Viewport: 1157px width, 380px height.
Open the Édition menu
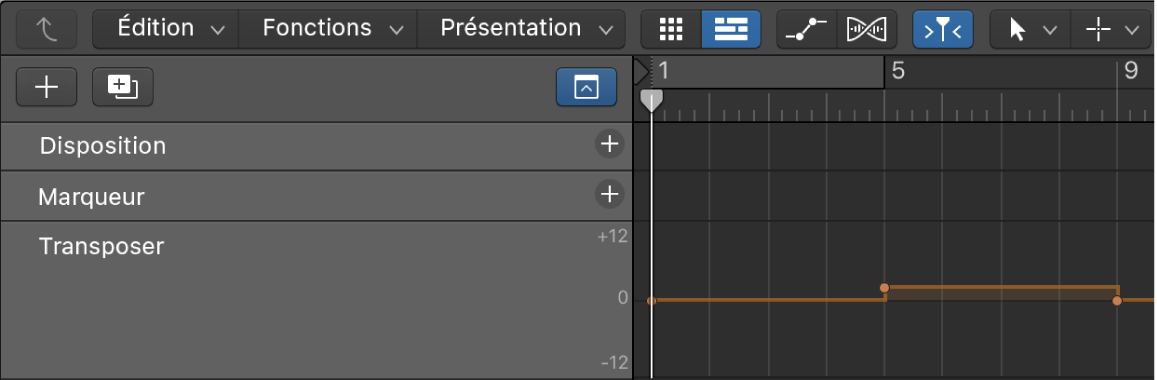click(x=171, y=30)
